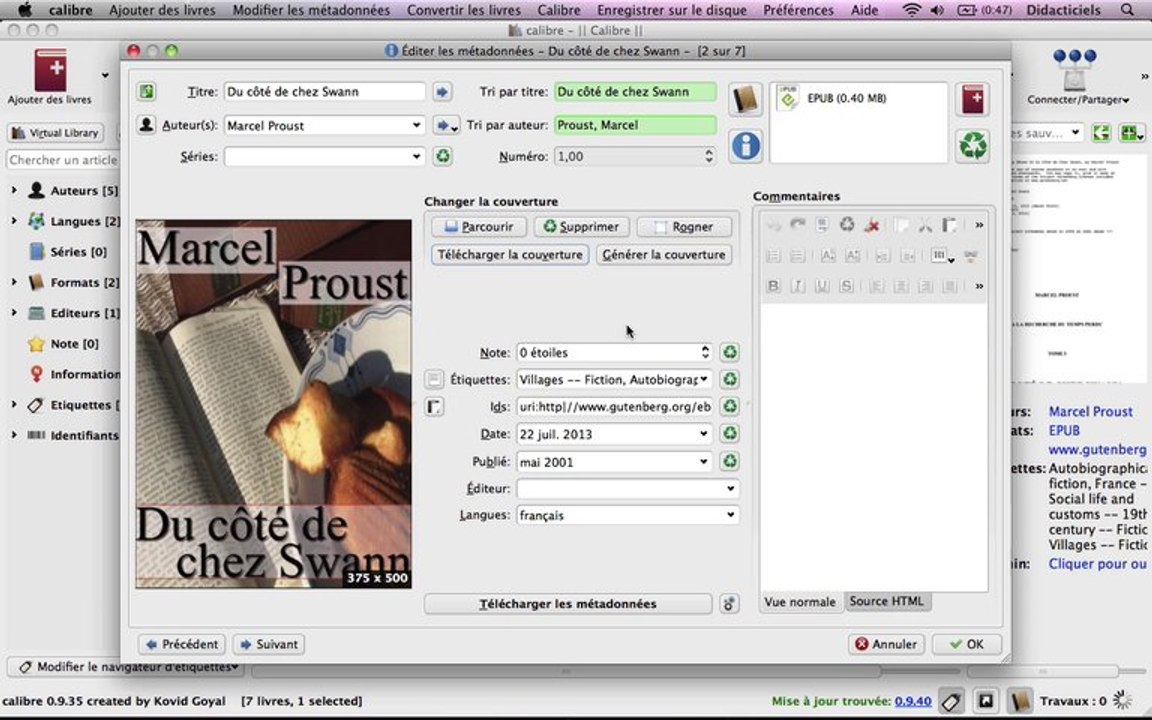The image size is (1152, 720).
Task: Click the green recycle remove-format icon
Action: pos(973,145)
